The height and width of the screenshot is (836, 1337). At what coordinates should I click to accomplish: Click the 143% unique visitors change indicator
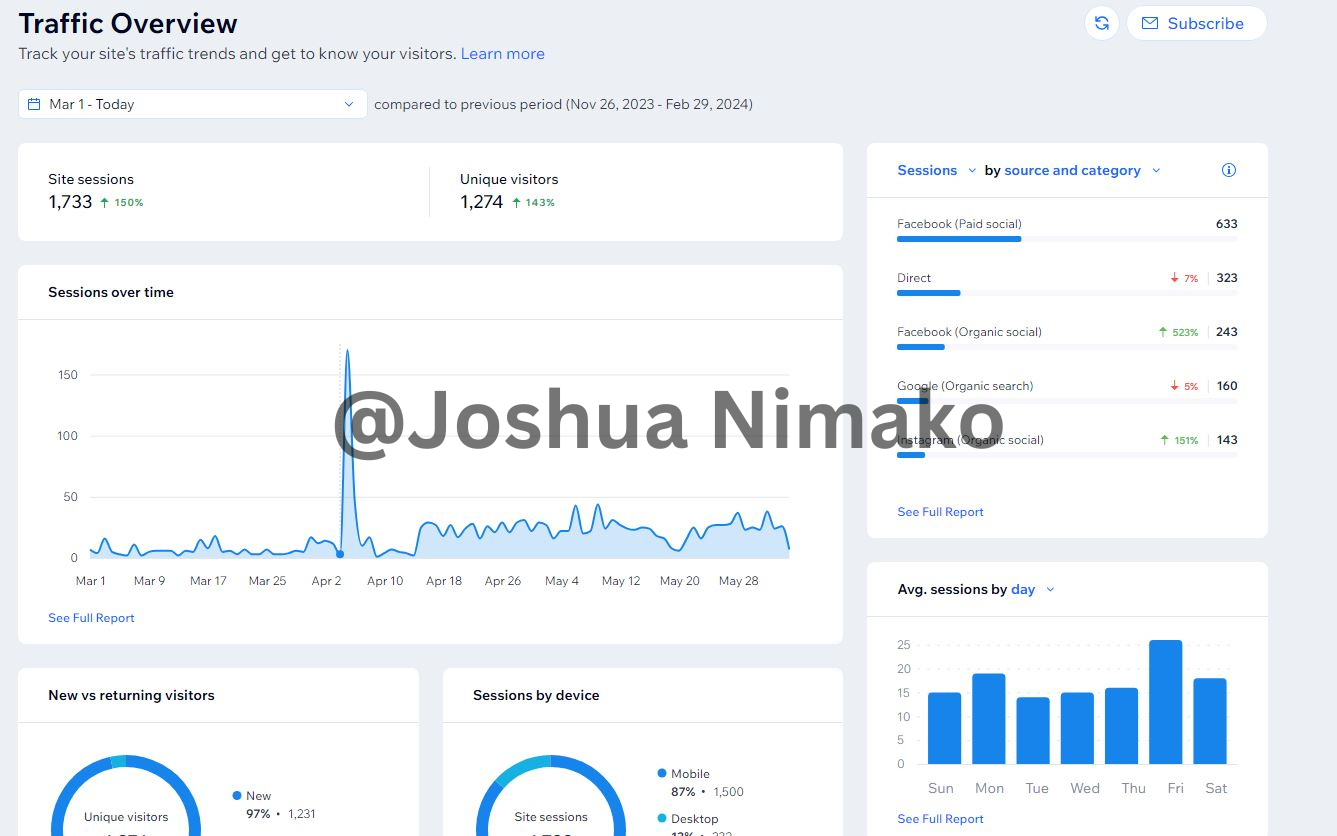pos(533,203)
